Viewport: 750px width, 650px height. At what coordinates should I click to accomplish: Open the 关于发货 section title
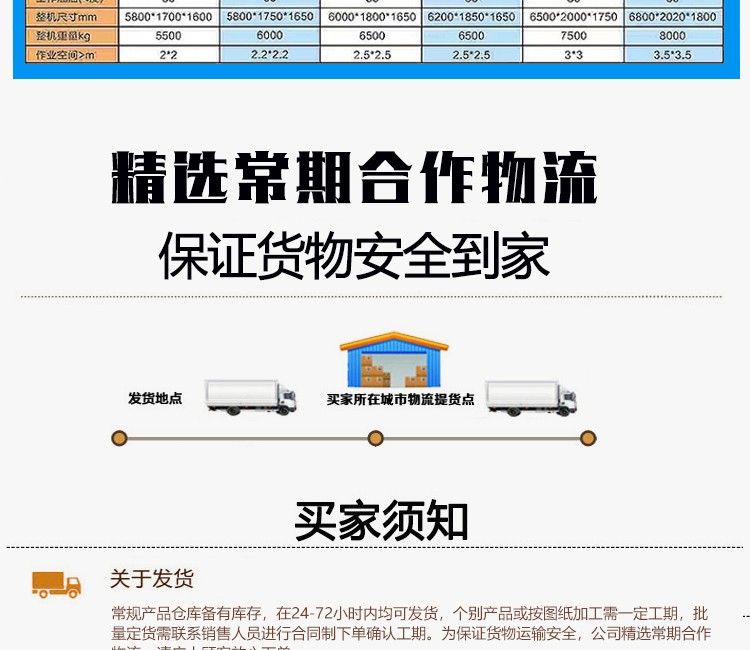[x=152, y=579]
